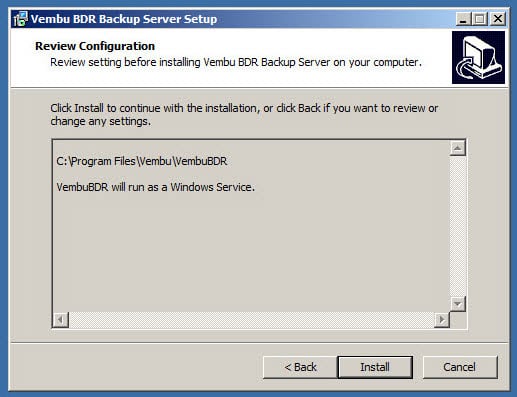
Task: Close the Vembu BDR Backup Server Setup window
Action: click(498, 19)
